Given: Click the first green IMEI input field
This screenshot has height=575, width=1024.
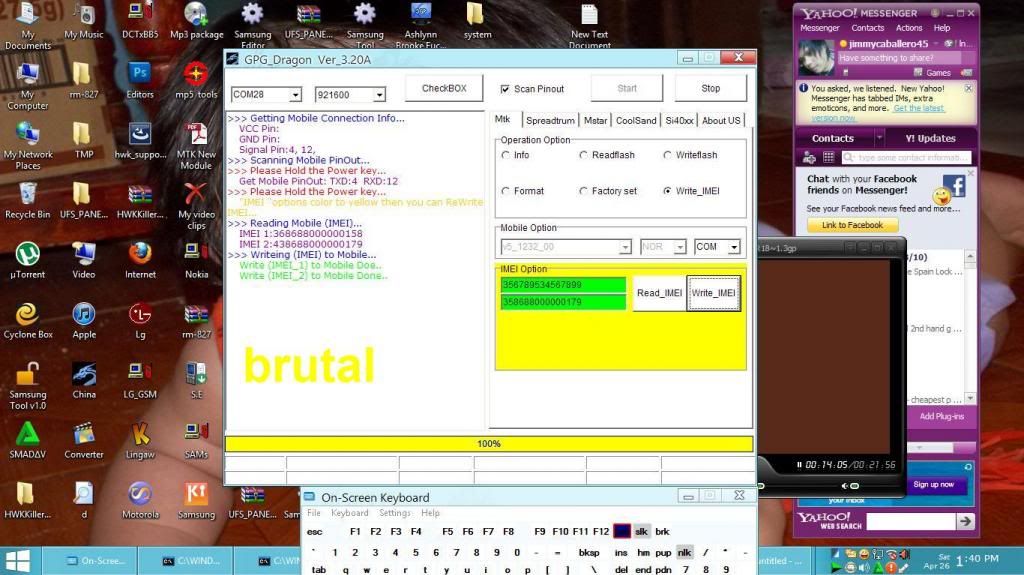Looking at the screenshot, I should (x=563, y=285).
